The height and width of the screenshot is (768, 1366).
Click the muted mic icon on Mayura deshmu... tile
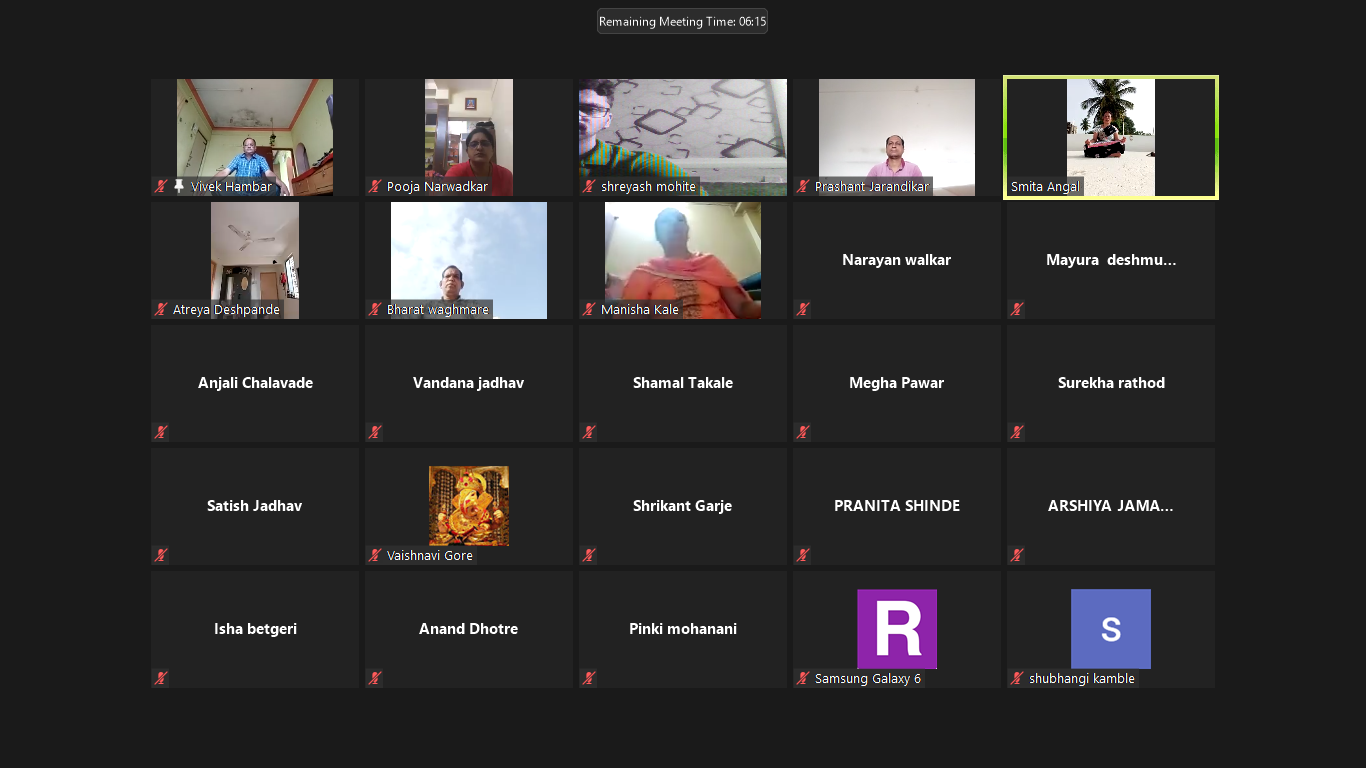[1017, 310]
